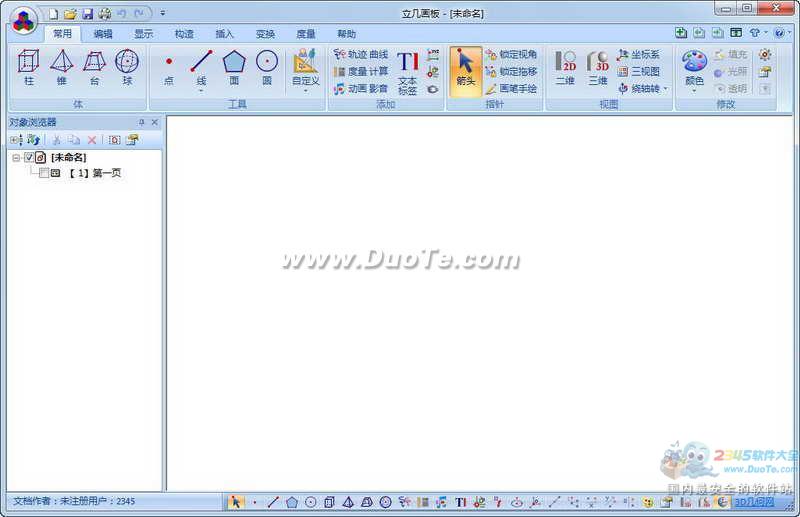Screen dimensions: 800x517
Task: Click 度量 计算 measure calculate button
Action: click(x=361, y=71)
